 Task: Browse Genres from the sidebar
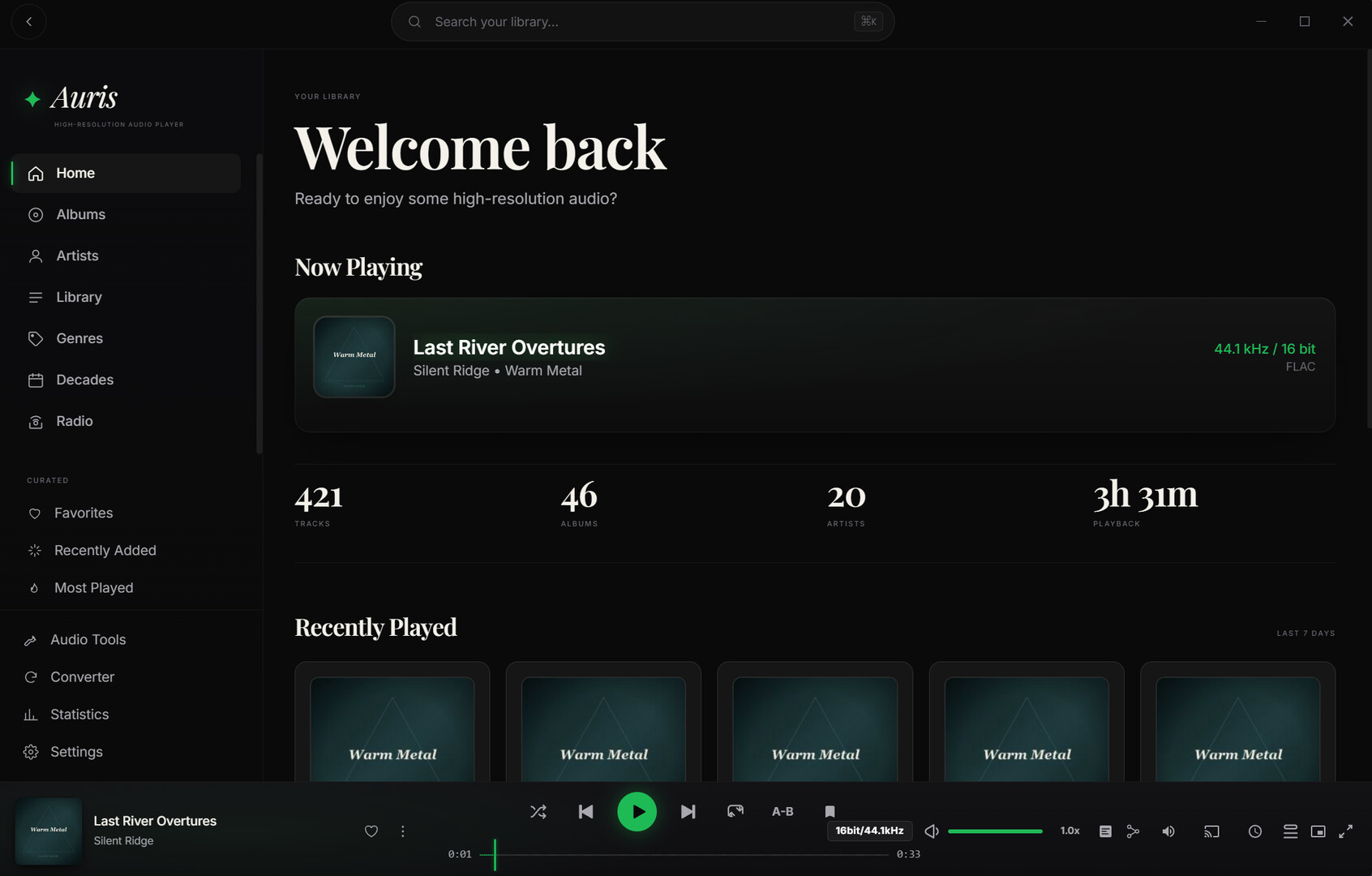coord(126,338)
